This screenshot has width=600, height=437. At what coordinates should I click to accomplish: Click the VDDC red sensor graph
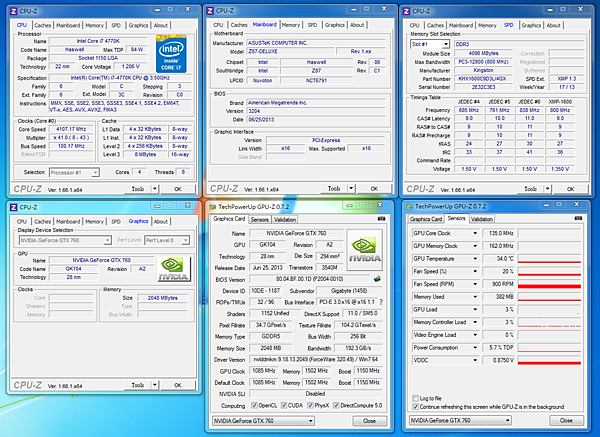pos(549,360)
